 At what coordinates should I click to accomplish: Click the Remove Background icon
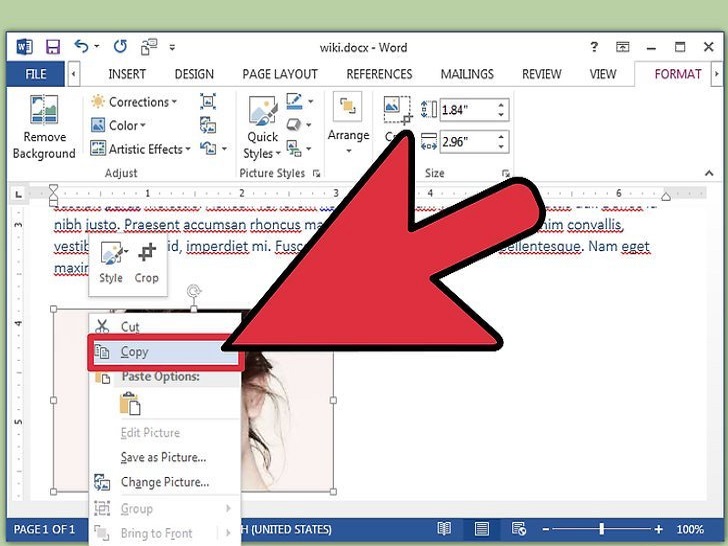pyautogui.click(x=43, y=110)
